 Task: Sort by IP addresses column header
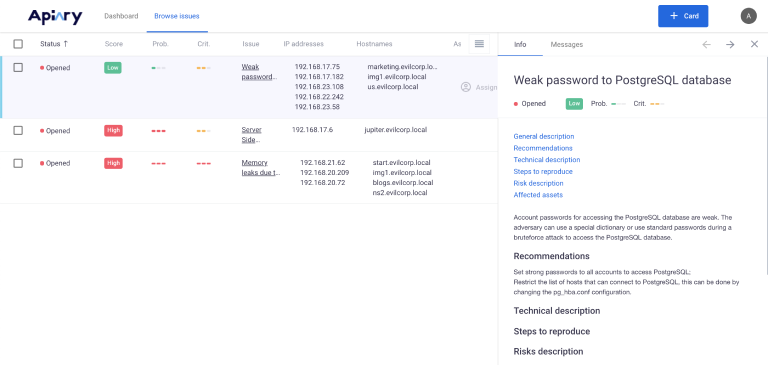[x=304, y=44]
